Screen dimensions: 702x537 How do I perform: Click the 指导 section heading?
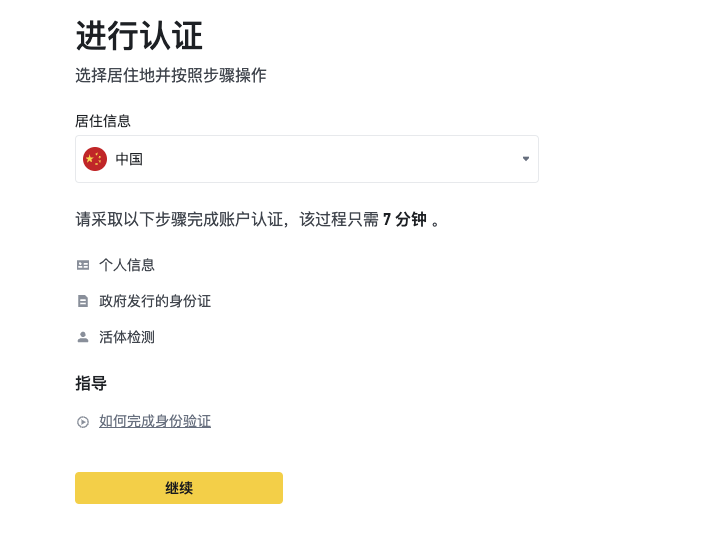[x=91, y=383]
